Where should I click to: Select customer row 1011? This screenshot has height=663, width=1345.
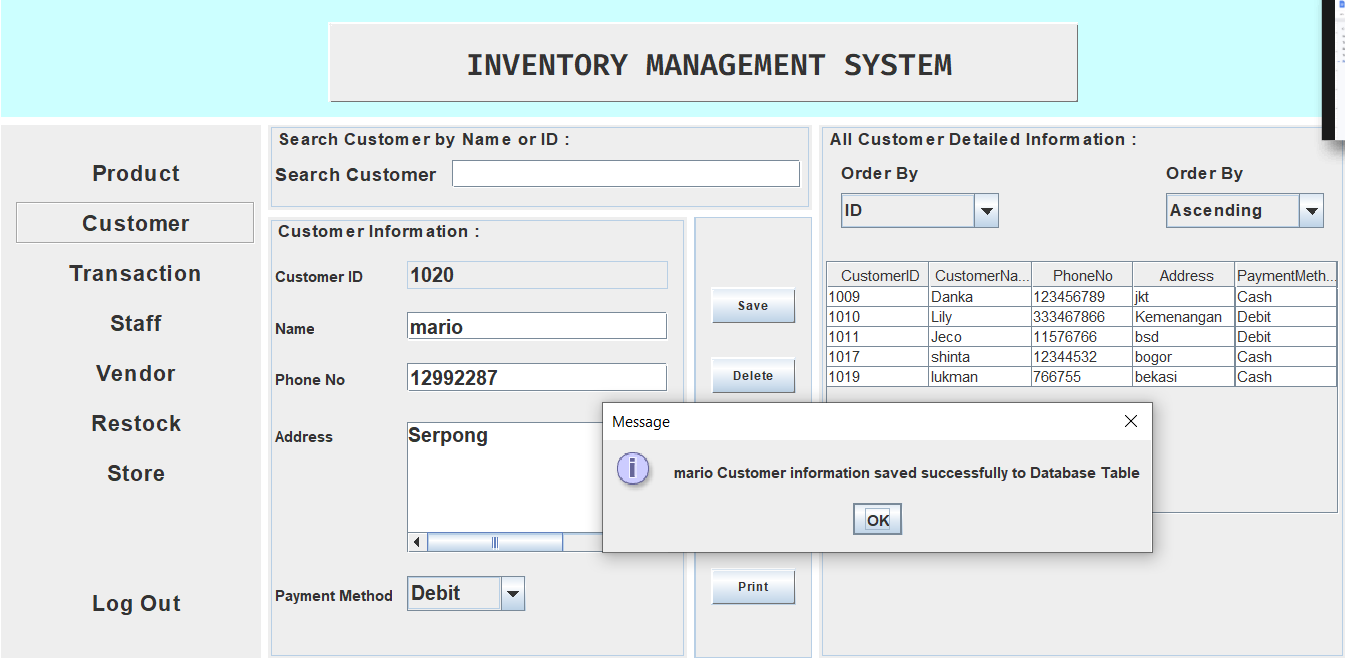pos(1082,337)
